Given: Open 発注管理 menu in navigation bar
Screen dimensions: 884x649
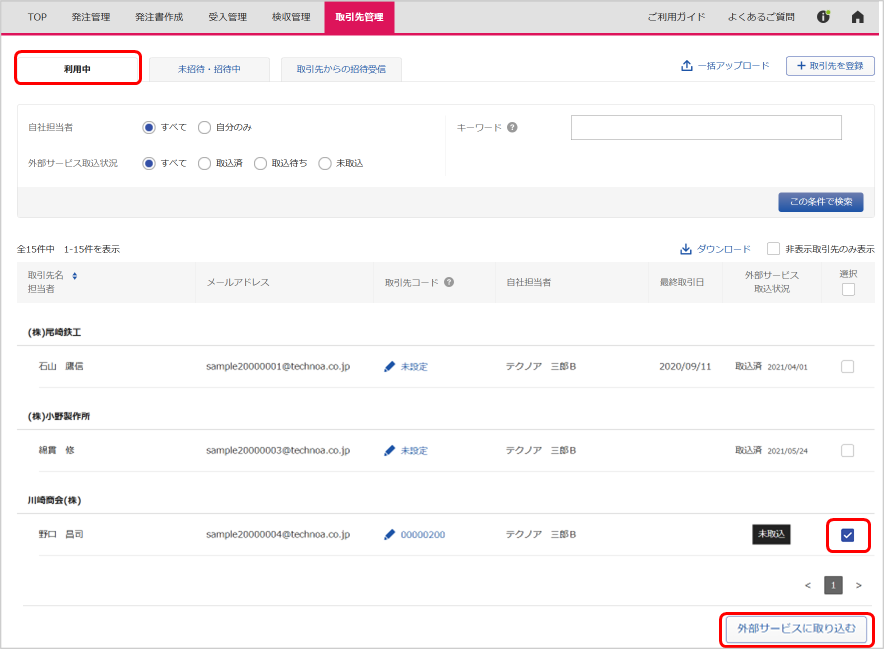Looking at the screenshot, I should pos(91,17).
